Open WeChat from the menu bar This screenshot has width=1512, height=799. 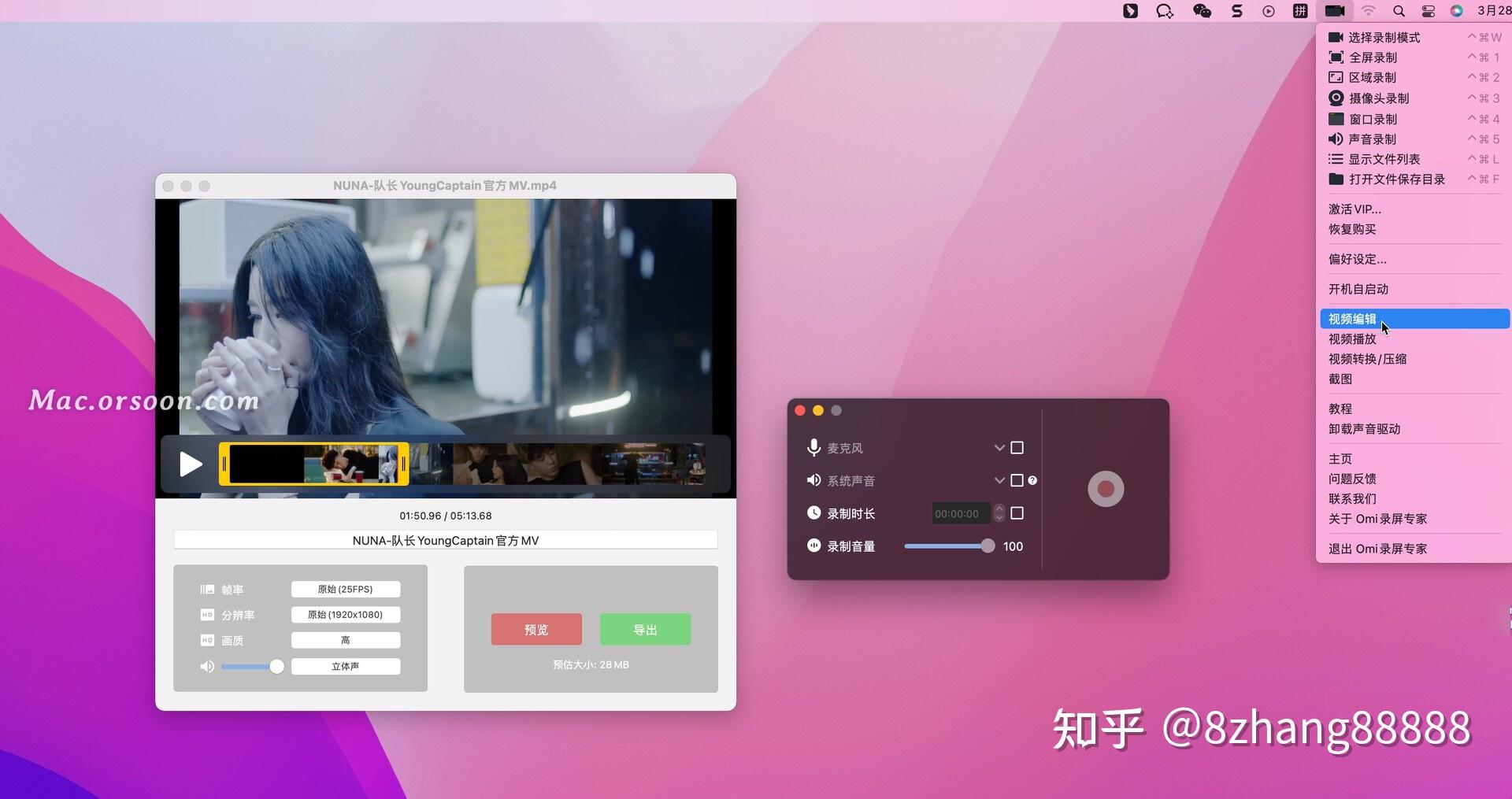[x=1202, y=10]
